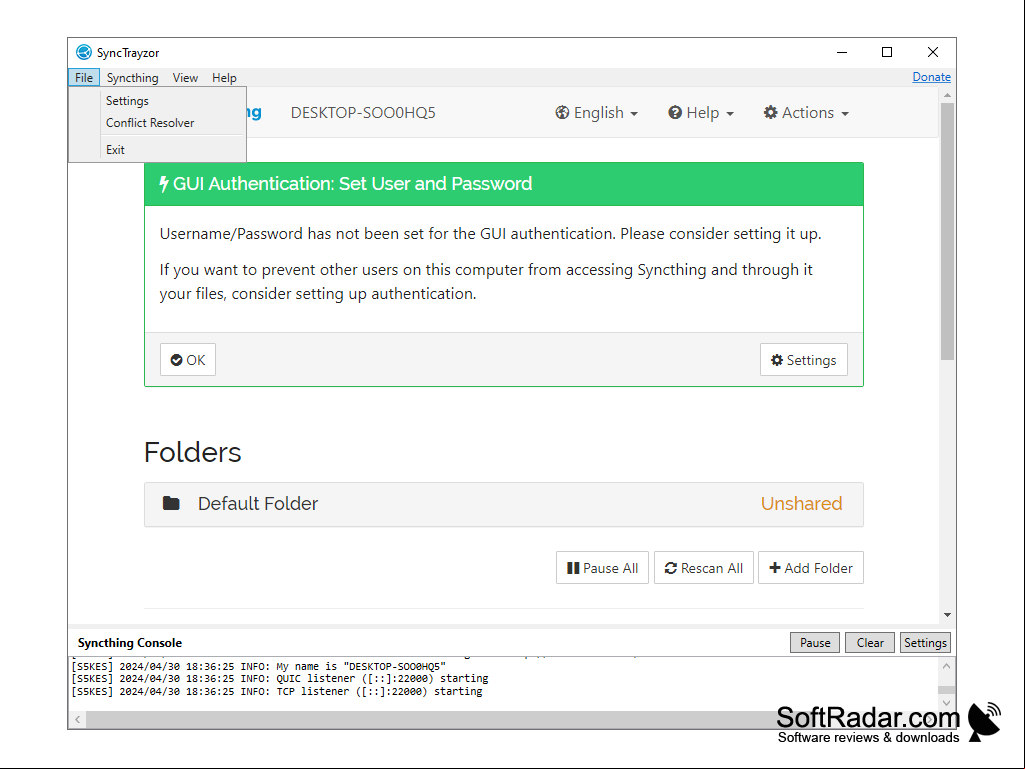The image size is (1025, 769).
Task: Select Conflict Resolver from the File menu
Action: point(150,123)
